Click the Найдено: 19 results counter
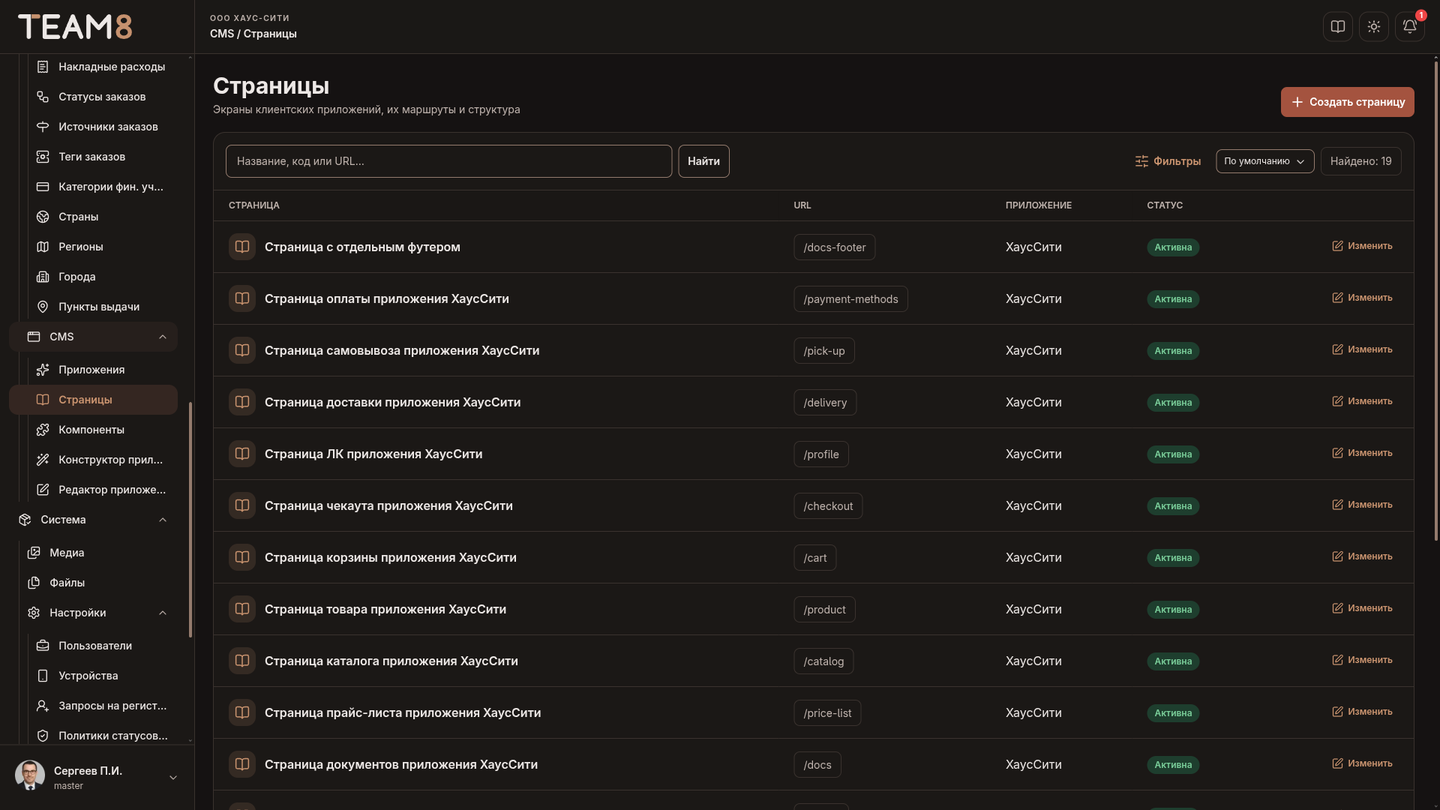1440x810 pixels. coord(1361,161)
